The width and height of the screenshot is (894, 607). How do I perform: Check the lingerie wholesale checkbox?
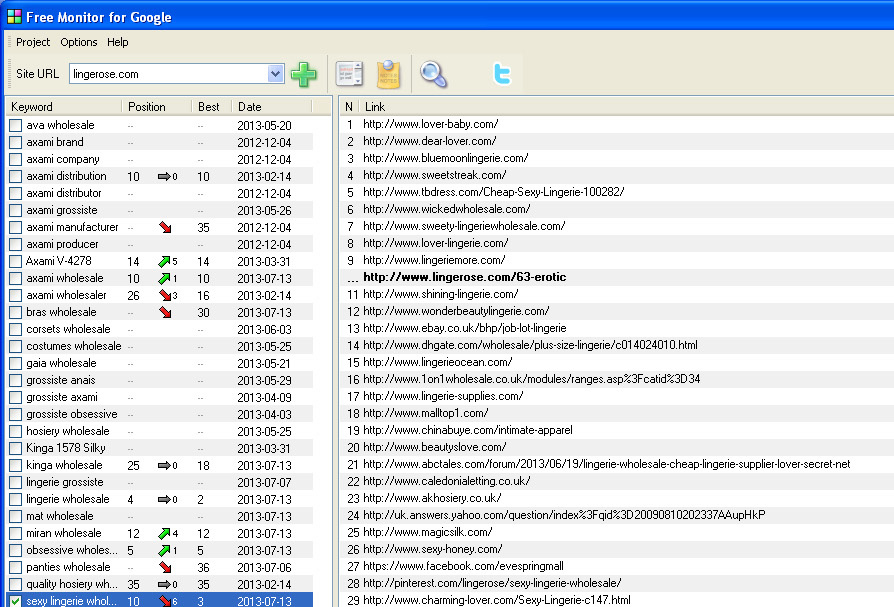(x=16, y=499)
